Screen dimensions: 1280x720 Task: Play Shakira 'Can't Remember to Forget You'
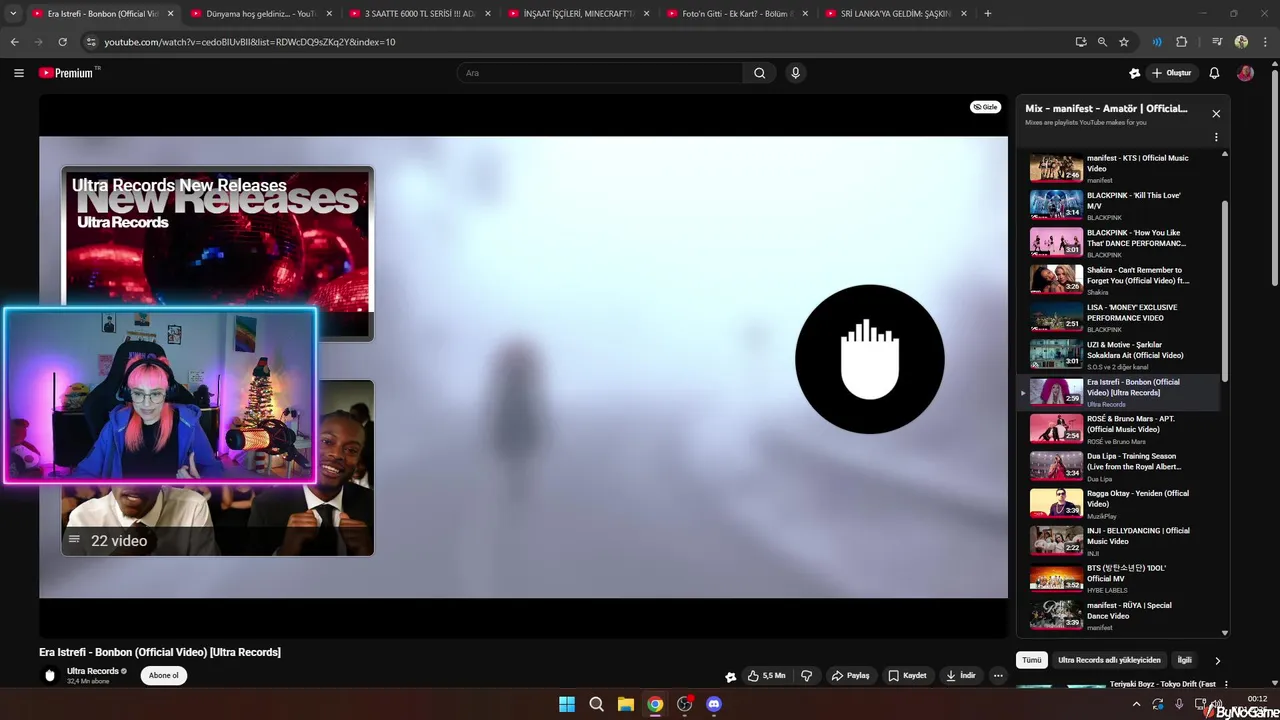point(1118,280)
